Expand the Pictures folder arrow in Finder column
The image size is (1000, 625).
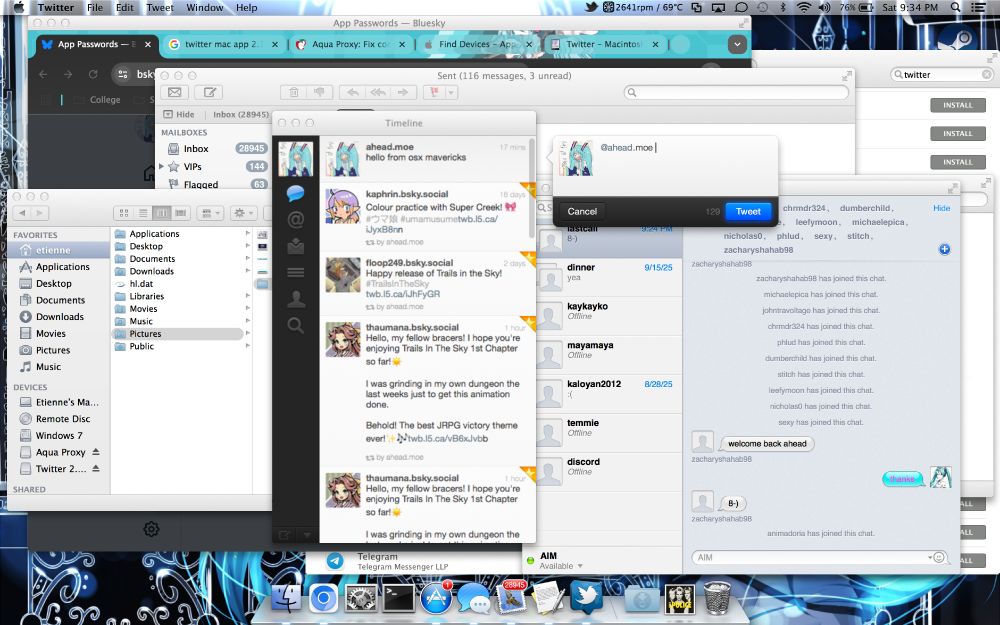[247, 334]
